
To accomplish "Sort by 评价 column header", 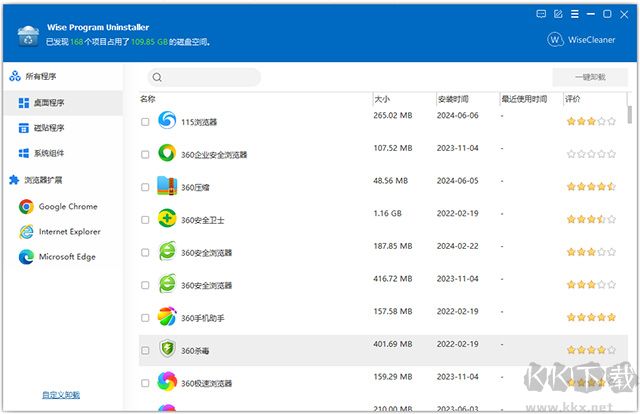I will pyautogui.click(x=572, y=99).
